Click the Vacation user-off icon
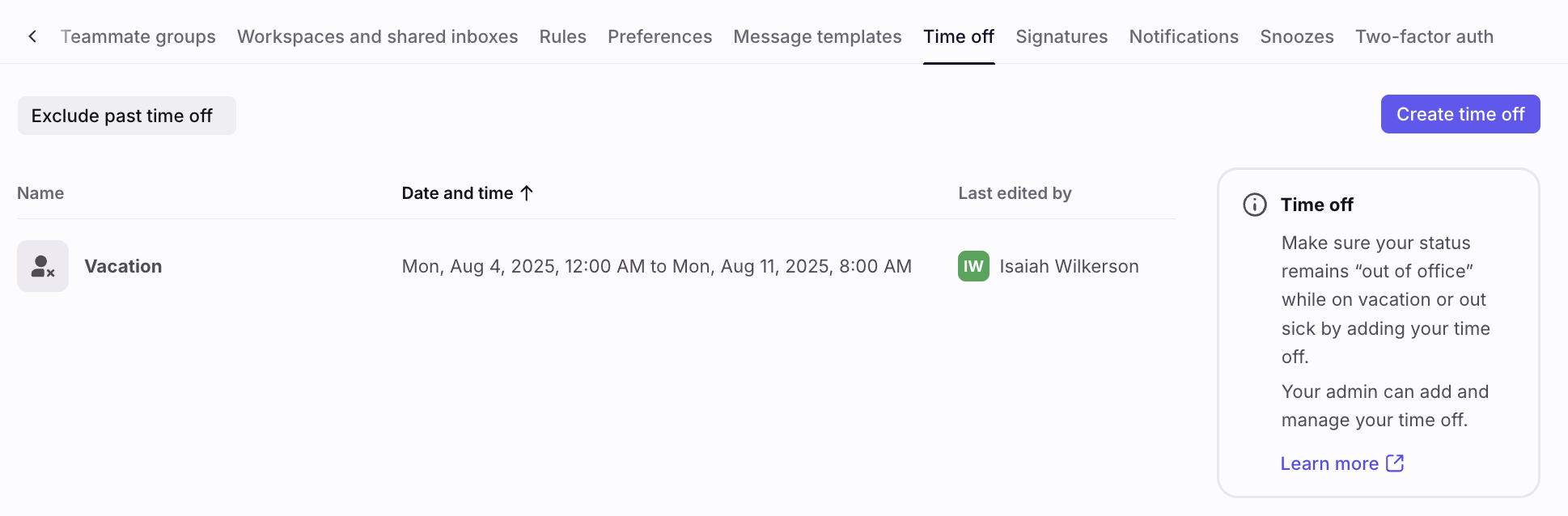The image size is (1568, 516). coord(43,266)
